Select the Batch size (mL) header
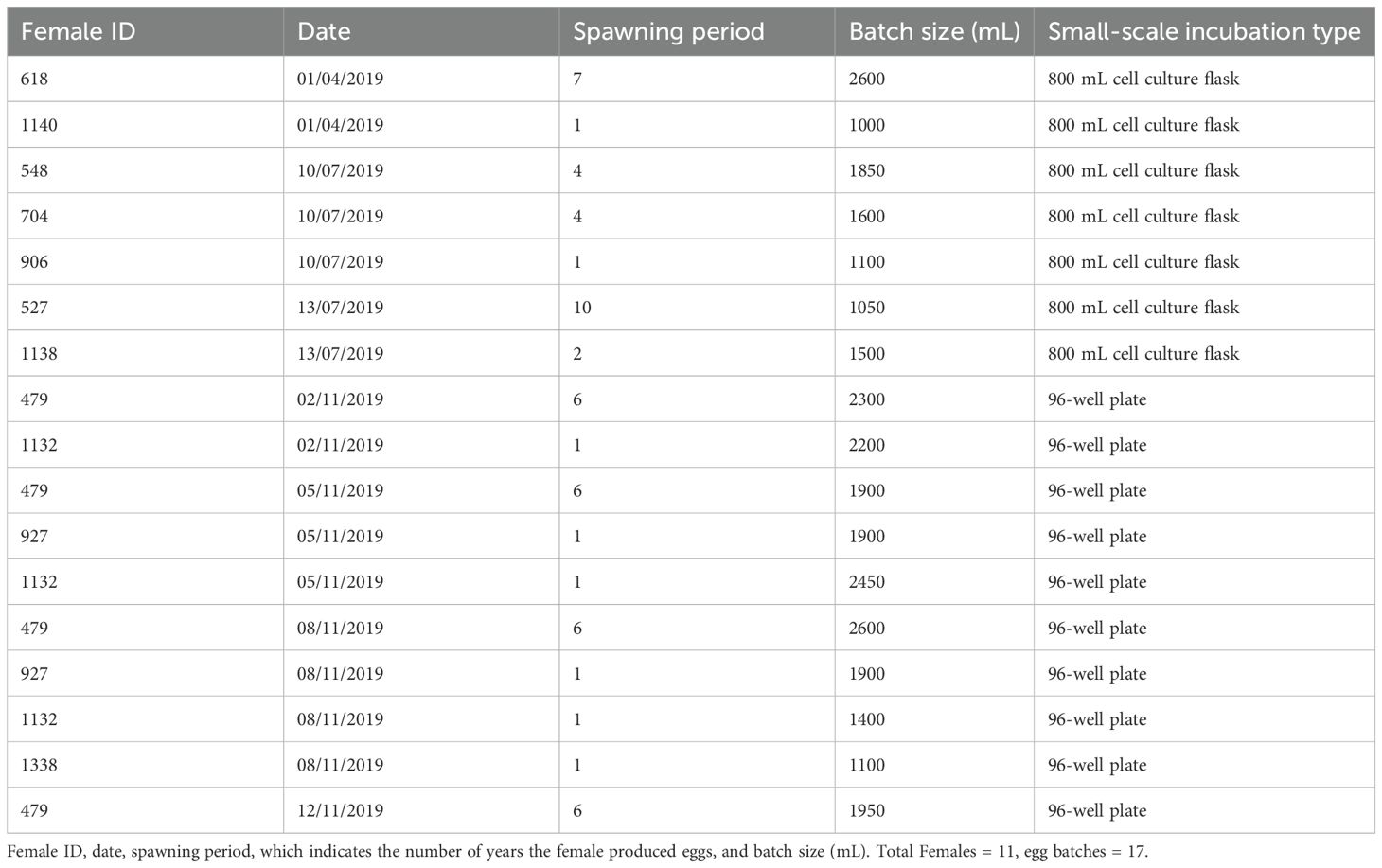 (x=933, y=32)
